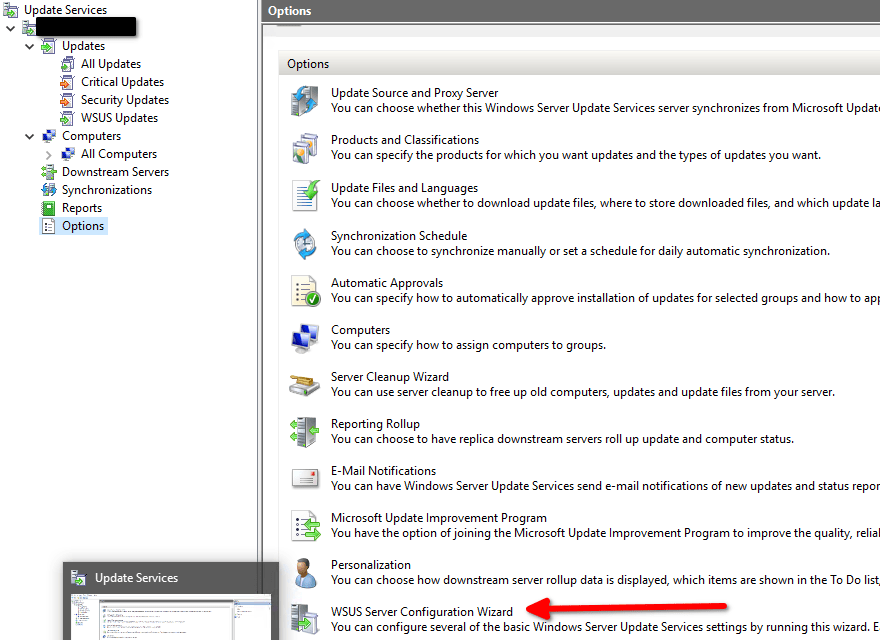Click the Update Files and Languages icon
The width and height of the screenshot is (880, 640).
(x=305, y=195)
